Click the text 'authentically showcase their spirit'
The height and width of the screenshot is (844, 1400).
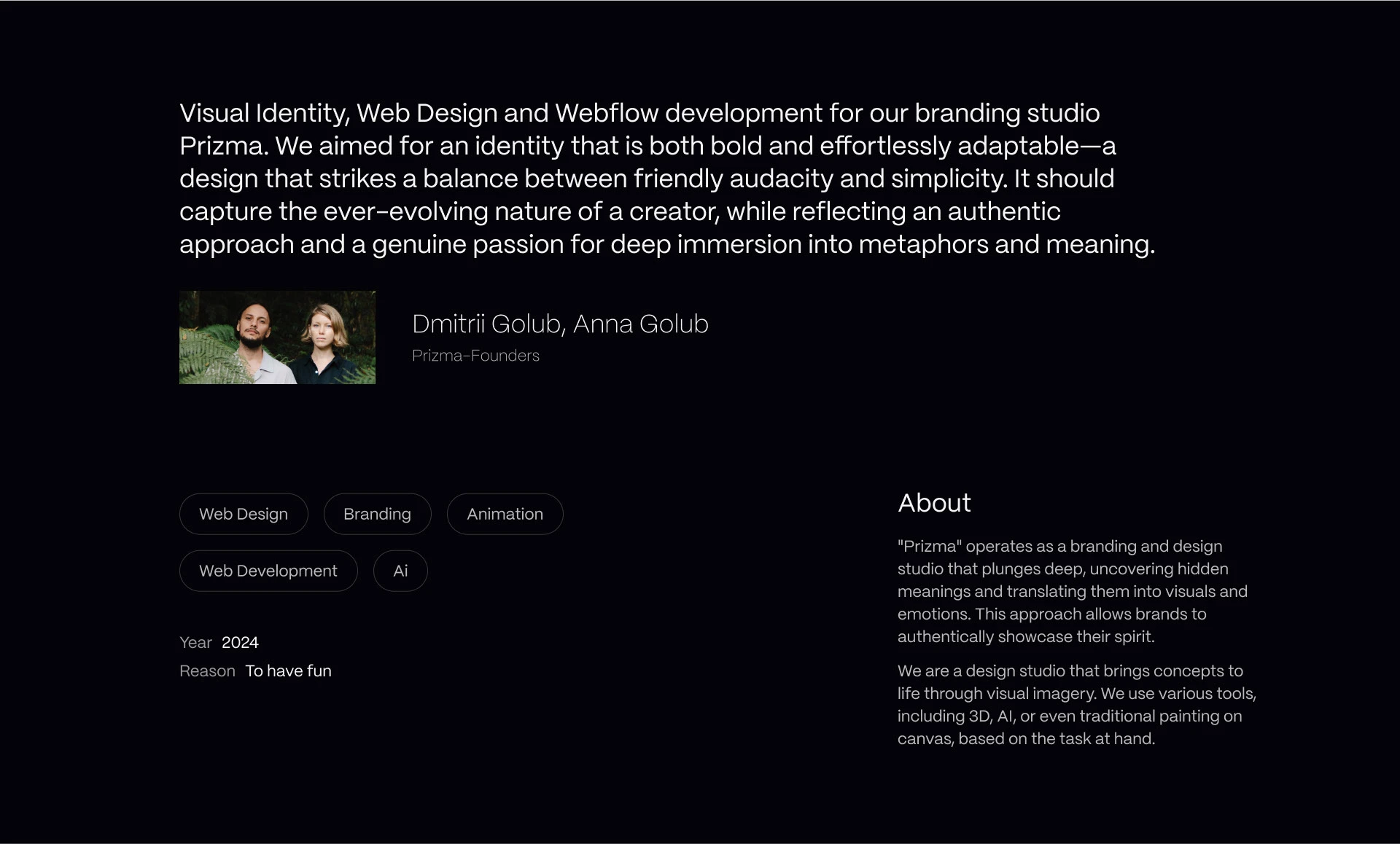click(1026, 636)
